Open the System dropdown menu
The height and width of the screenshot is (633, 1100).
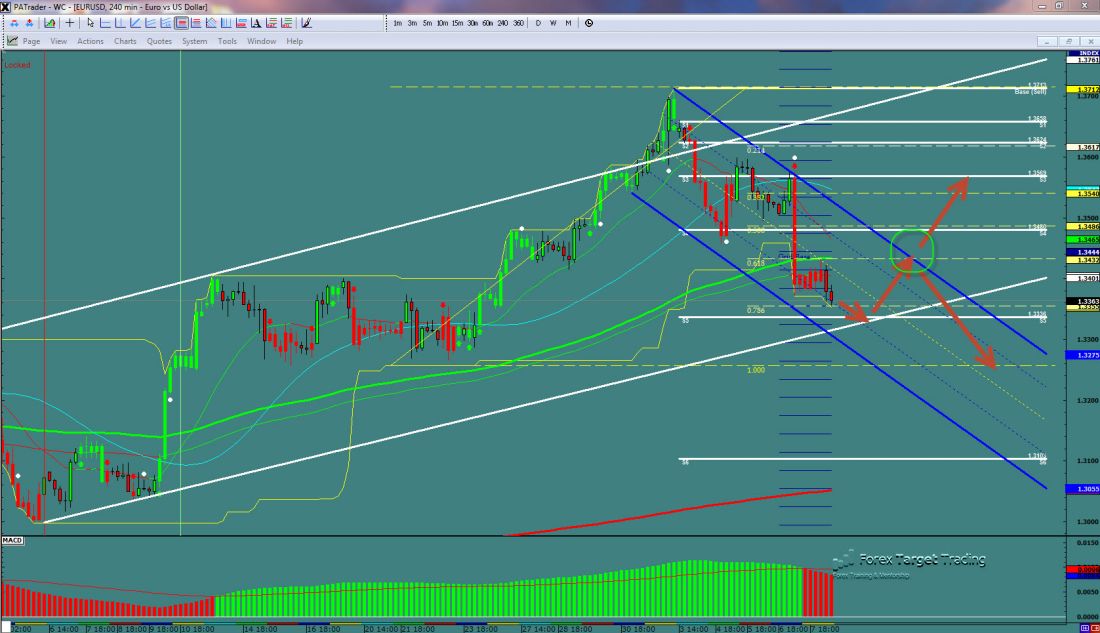[x=194, y=41]
